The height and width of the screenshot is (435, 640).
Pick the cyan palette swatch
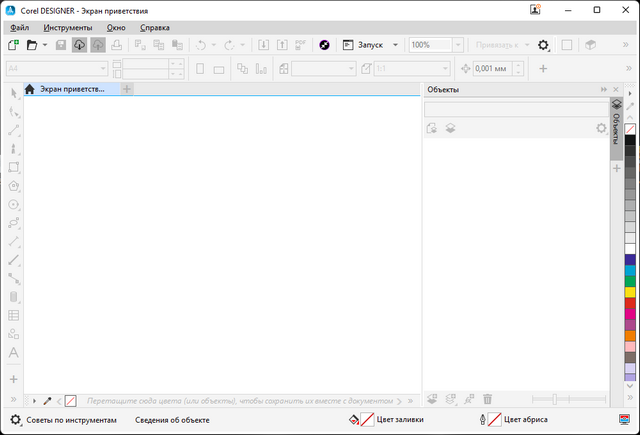coord(630,270)
